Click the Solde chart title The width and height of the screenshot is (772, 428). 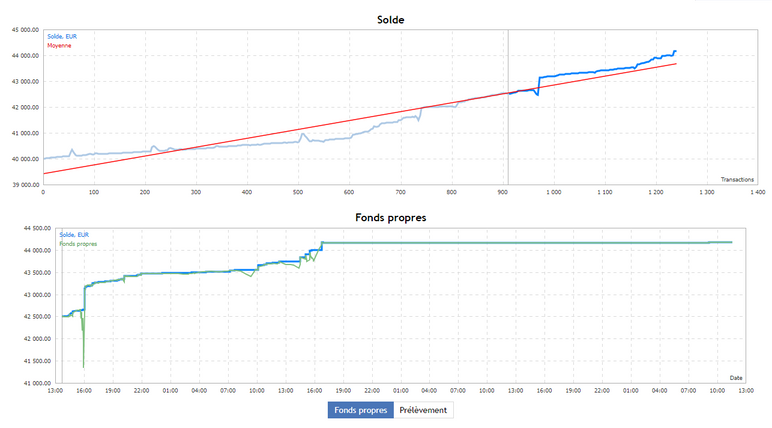pyautogui.click(x=390, y=20)
